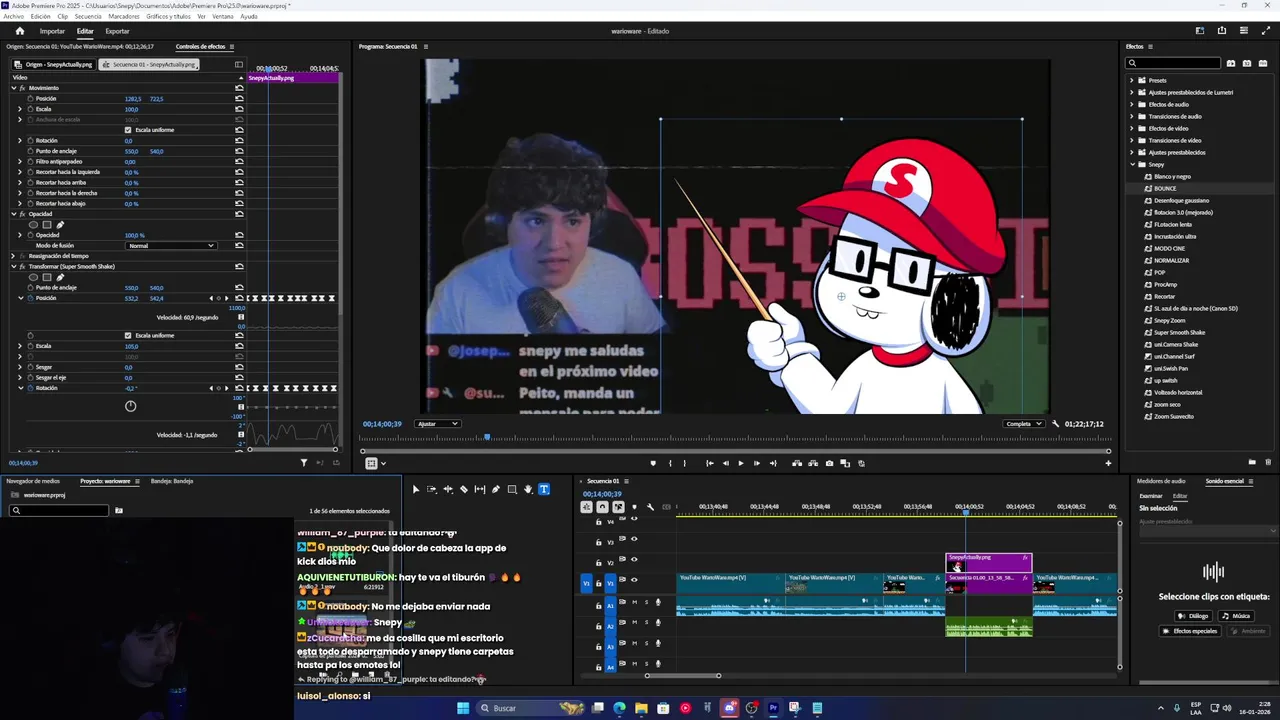Open quick export icon in header
The height and width of the screenshot is (720, 1280).
click(1221, 31)
